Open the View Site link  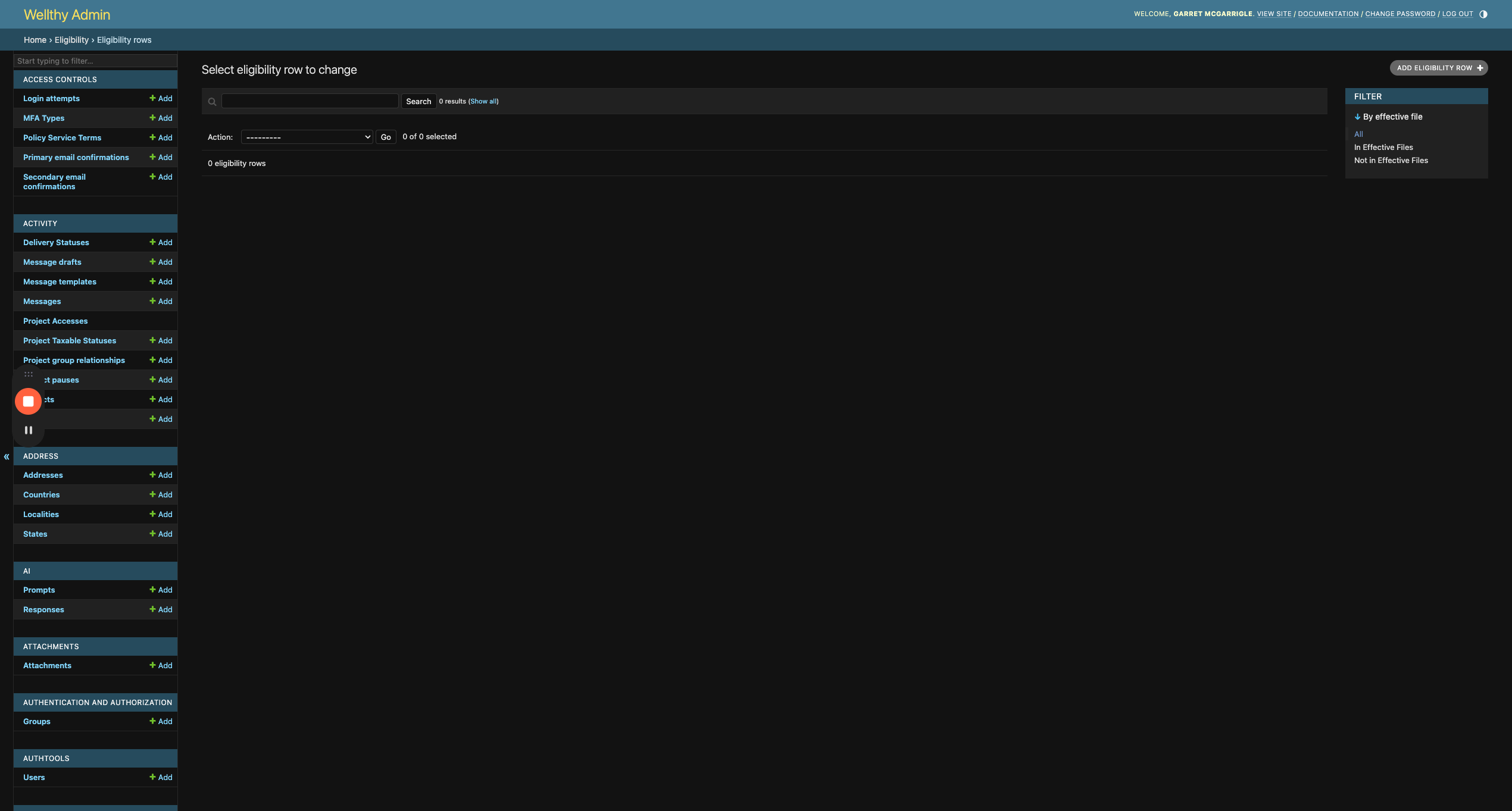pyautogui.click(x=1274, y=14)
